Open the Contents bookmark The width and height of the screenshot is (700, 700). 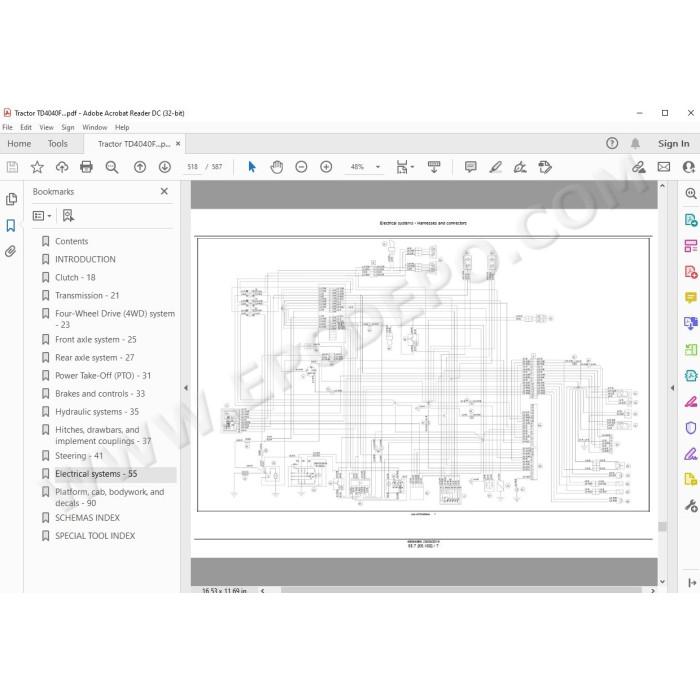pos(71,241)
